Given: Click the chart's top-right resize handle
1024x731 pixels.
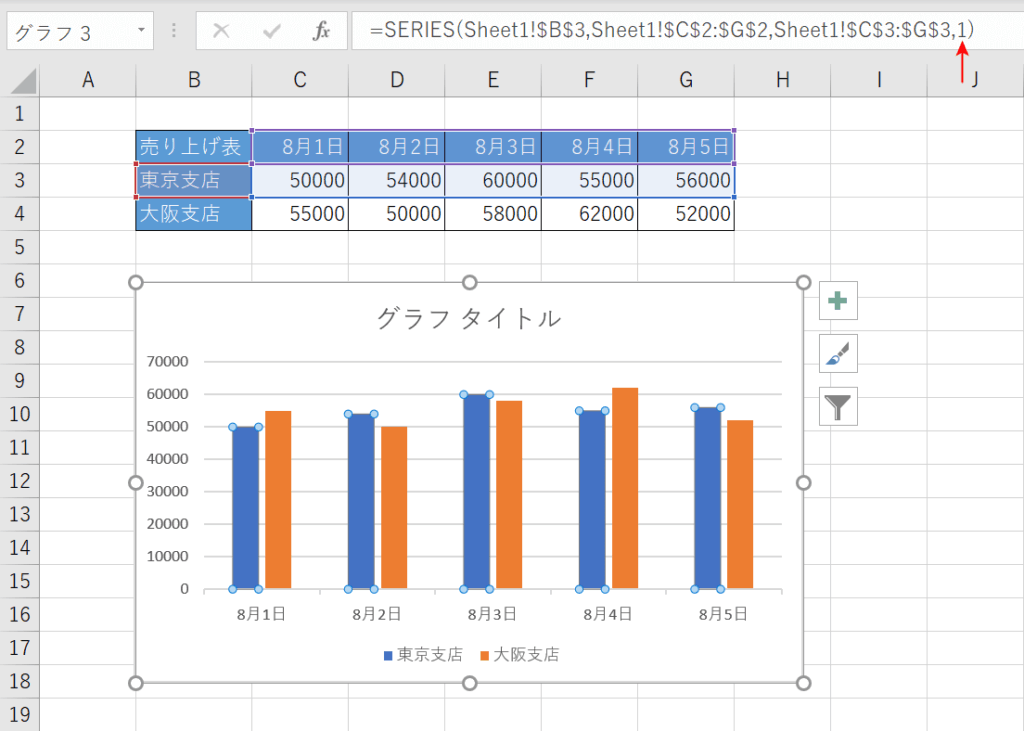Looking at the screenshot, I should [x=803, y=283].
